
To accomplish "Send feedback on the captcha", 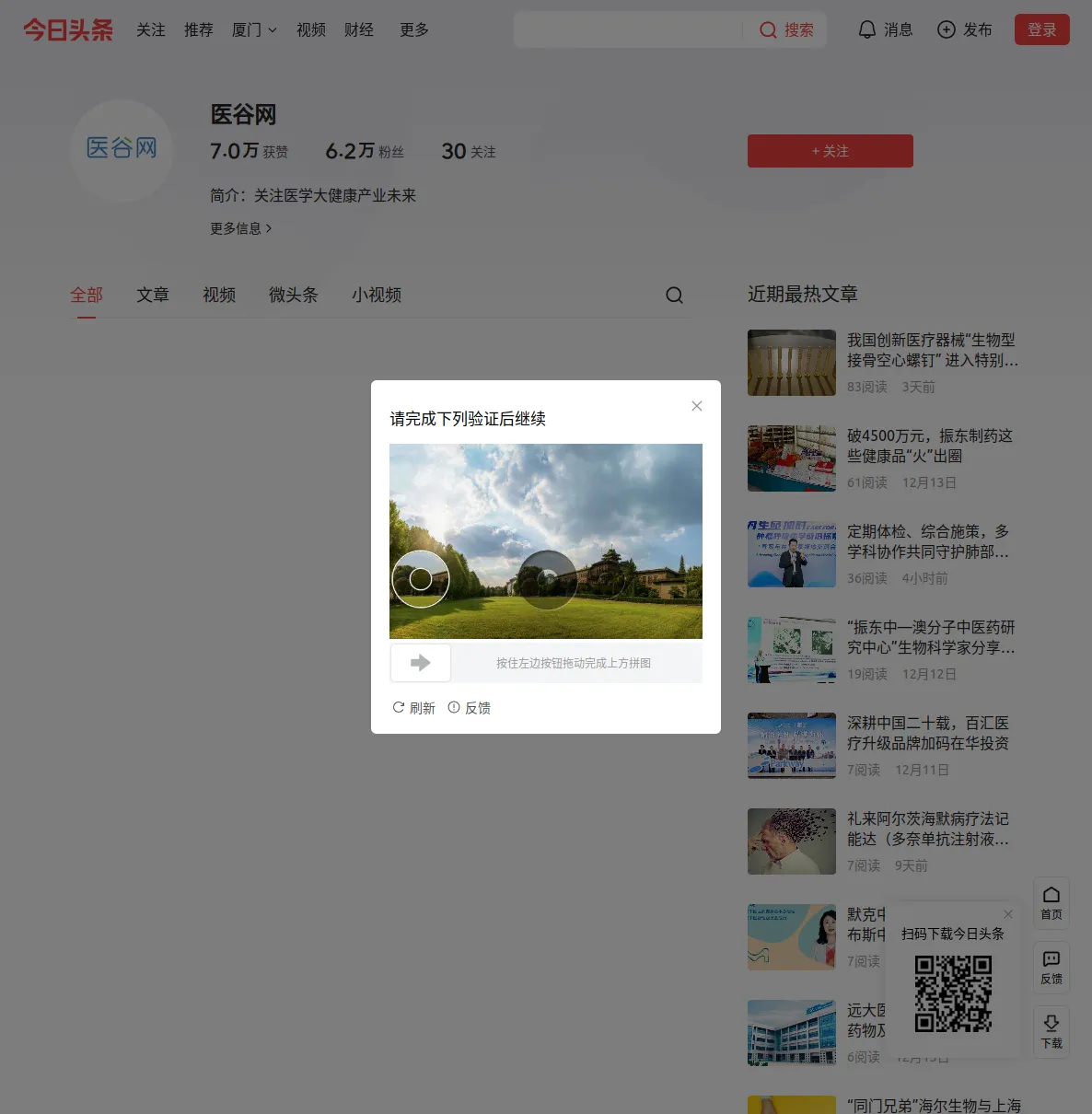I will pyautogui.click(x=469, y=708).
